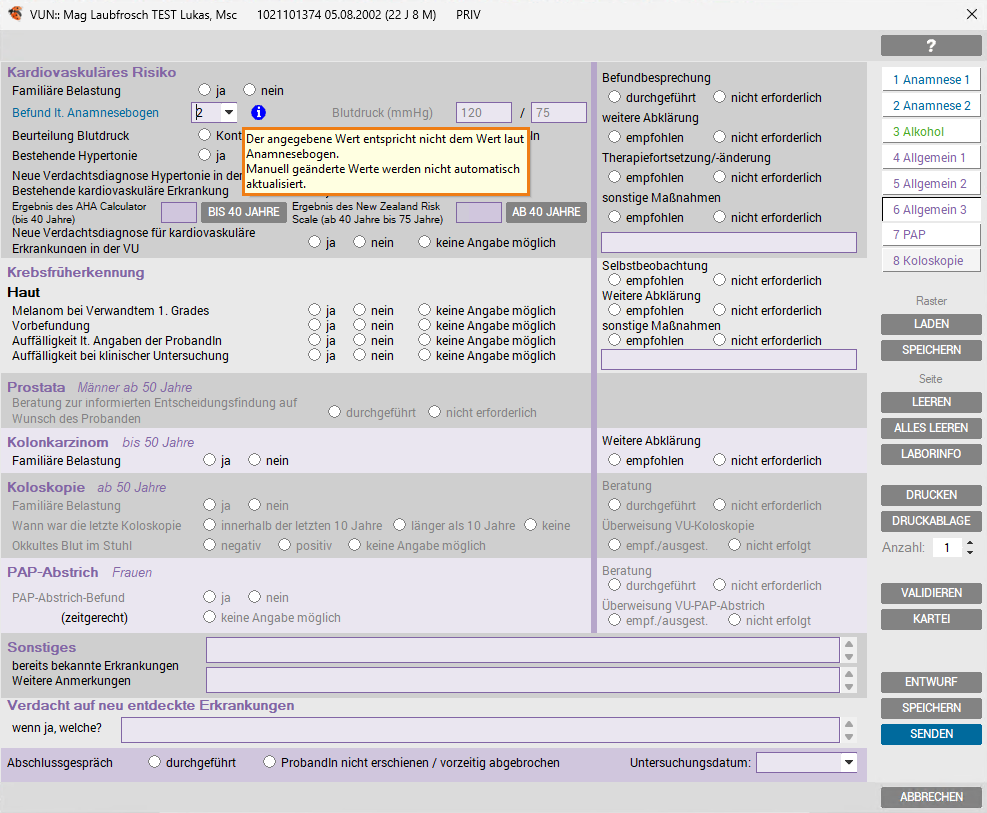Open the 3 Alkohol tab
Screen dimensions: 987x813
(931, 132)
